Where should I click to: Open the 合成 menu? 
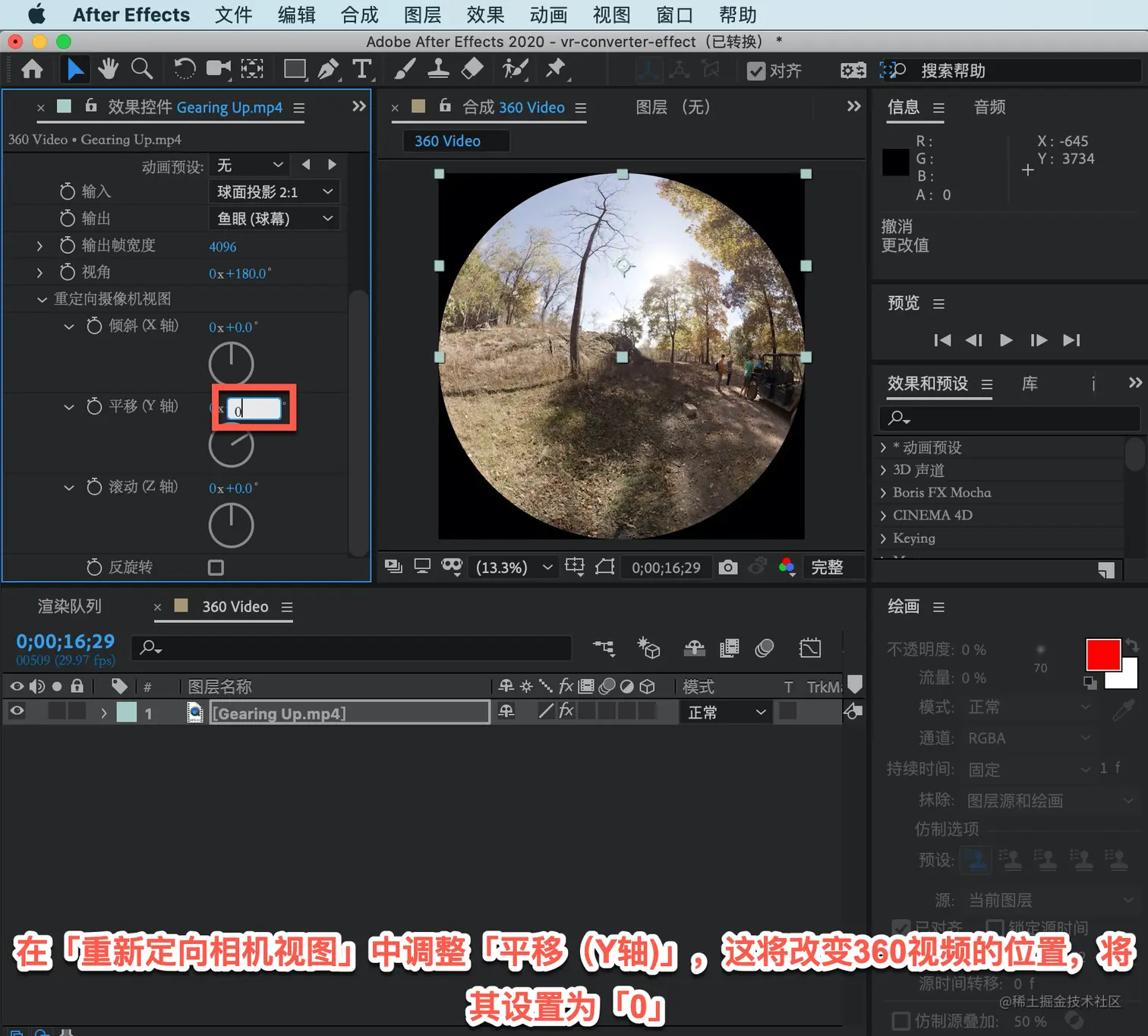[x=359, y=15]
